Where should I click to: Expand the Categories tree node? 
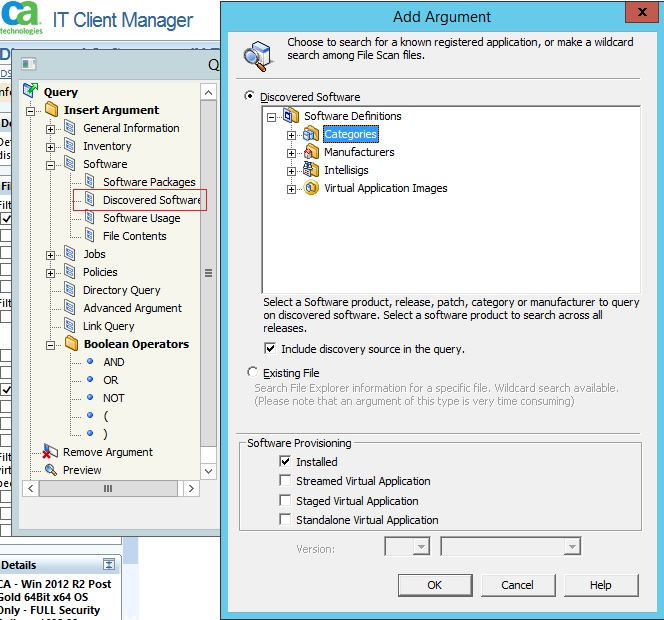point(291,136)
